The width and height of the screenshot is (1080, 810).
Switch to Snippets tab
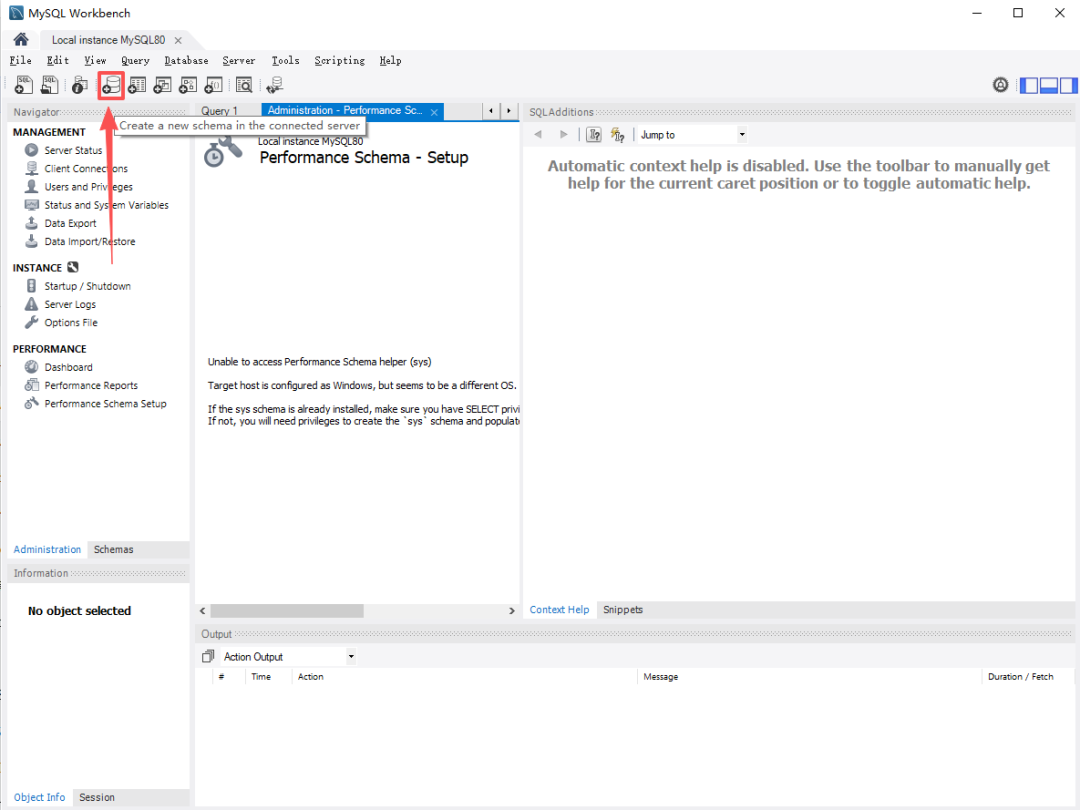coord(623,610)
